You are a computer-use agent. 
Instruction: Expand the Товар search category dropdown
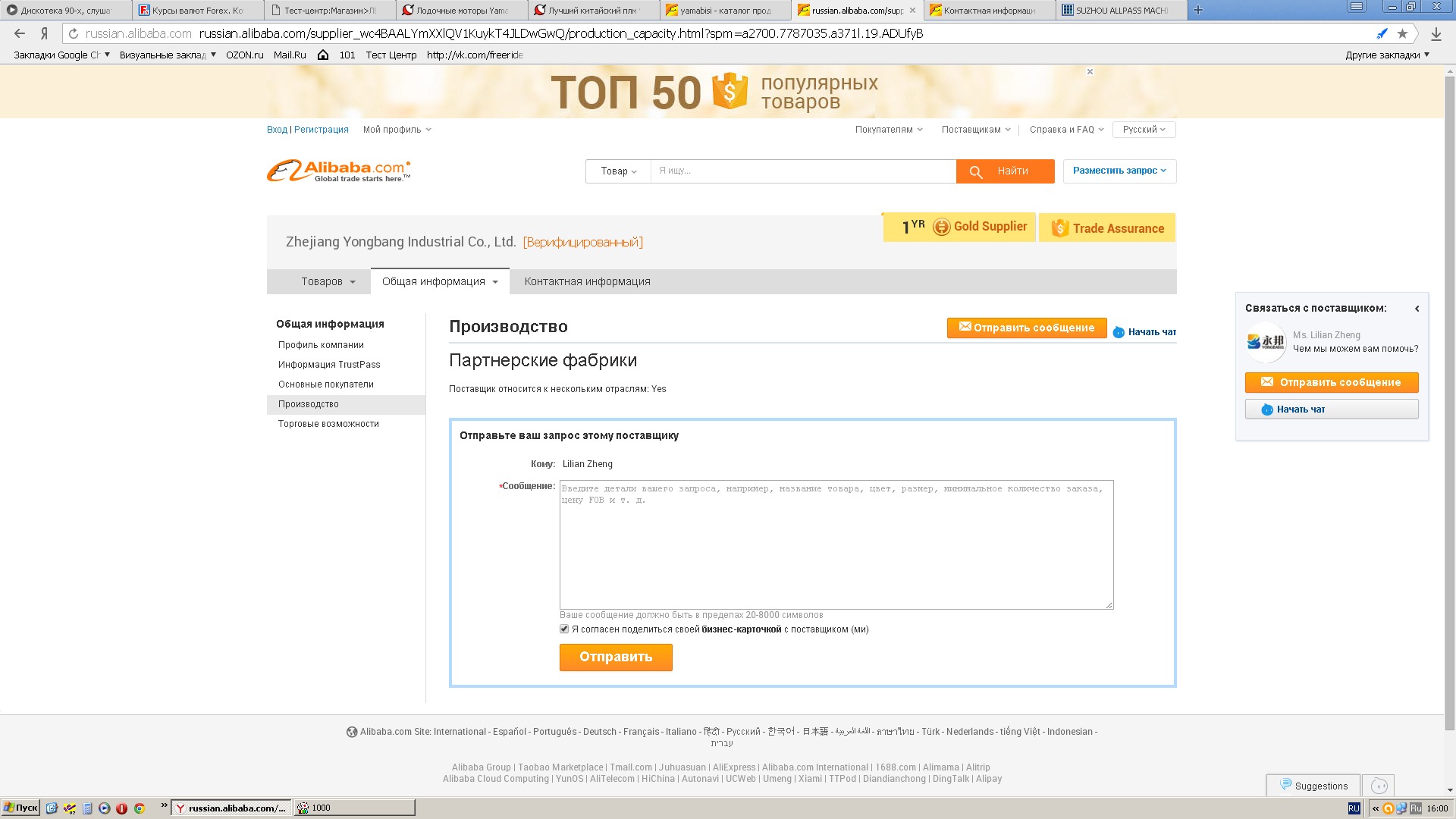pyautogui.click(x=618, y=171)
